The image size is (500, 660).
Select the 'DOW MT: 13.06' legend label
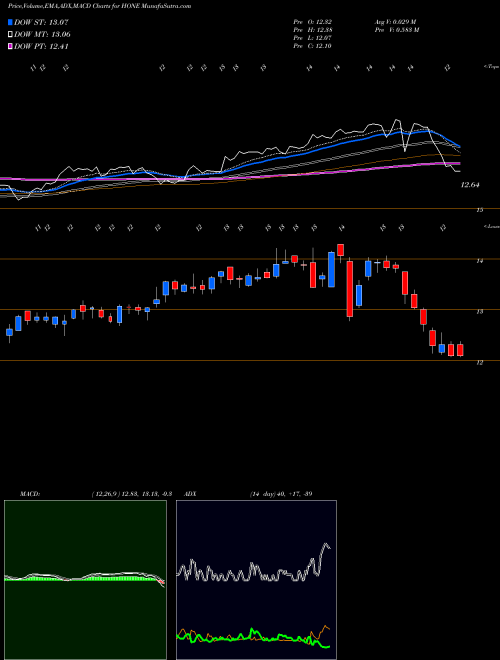point(42,35)
